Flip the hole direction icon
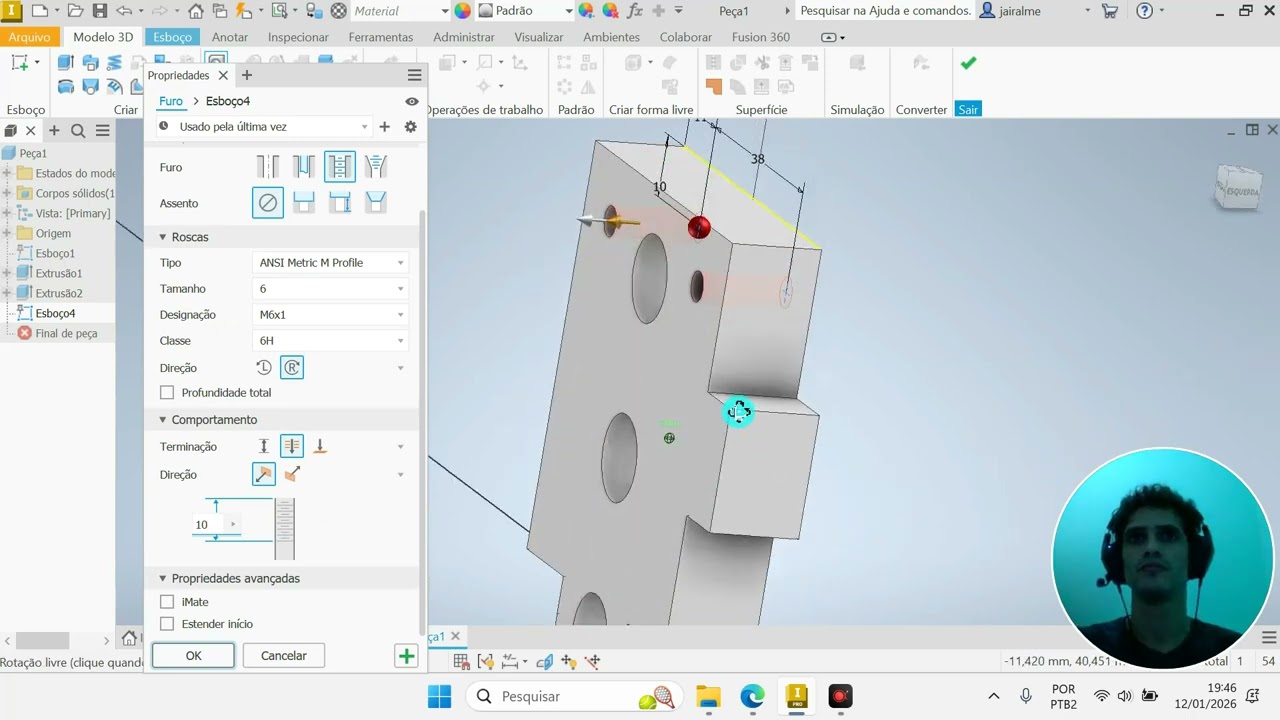This screenshot has width=1280, height=720. [292, 475]
